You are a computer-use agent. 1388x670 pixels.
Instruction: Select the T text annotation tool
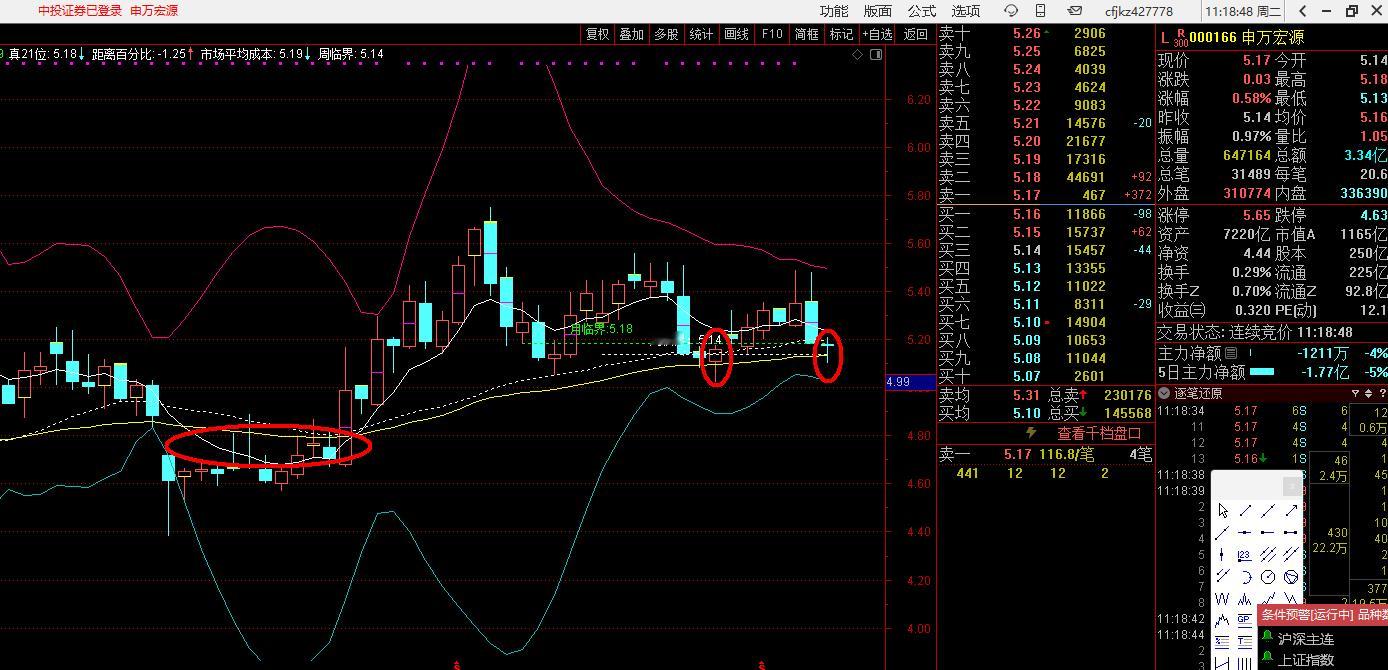click(x=1244, y=642)
